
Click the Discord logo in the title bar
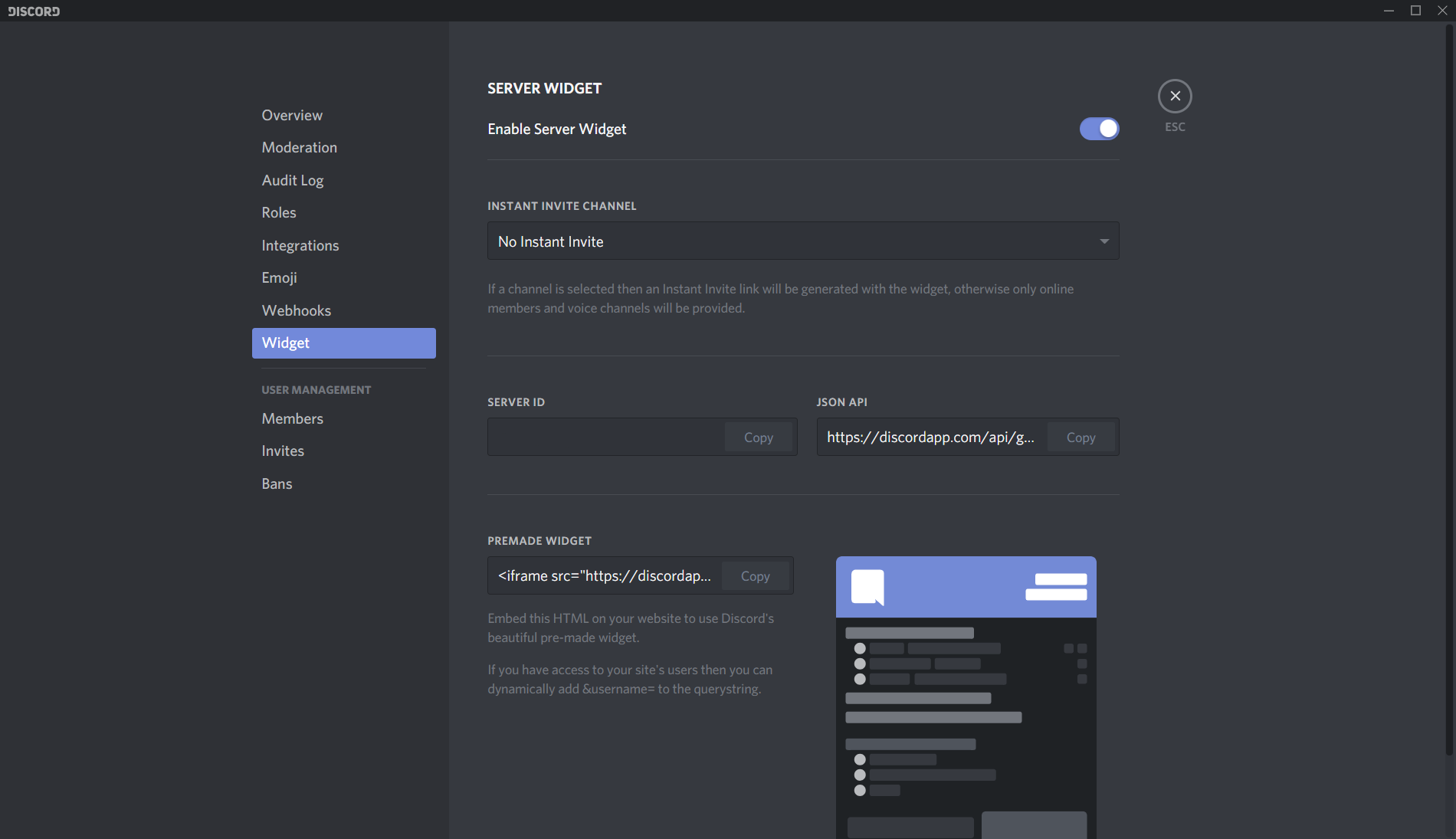click(34, 11)
